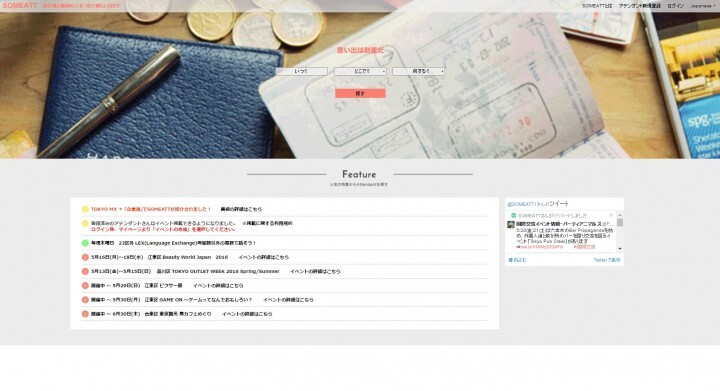Open details link for ピクサー展 event
Screen dimensions: 720x391
218,285
